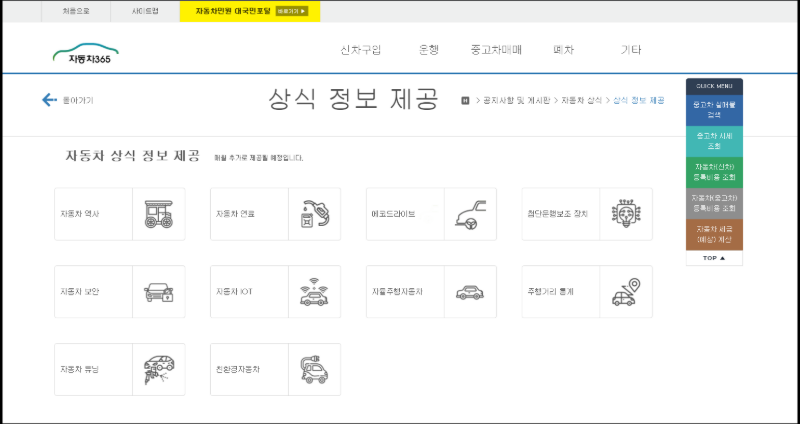The width and height of the screenshot is (800, 424).
Task: Open the 운행 menu
Action: click(x=429, y=50)
